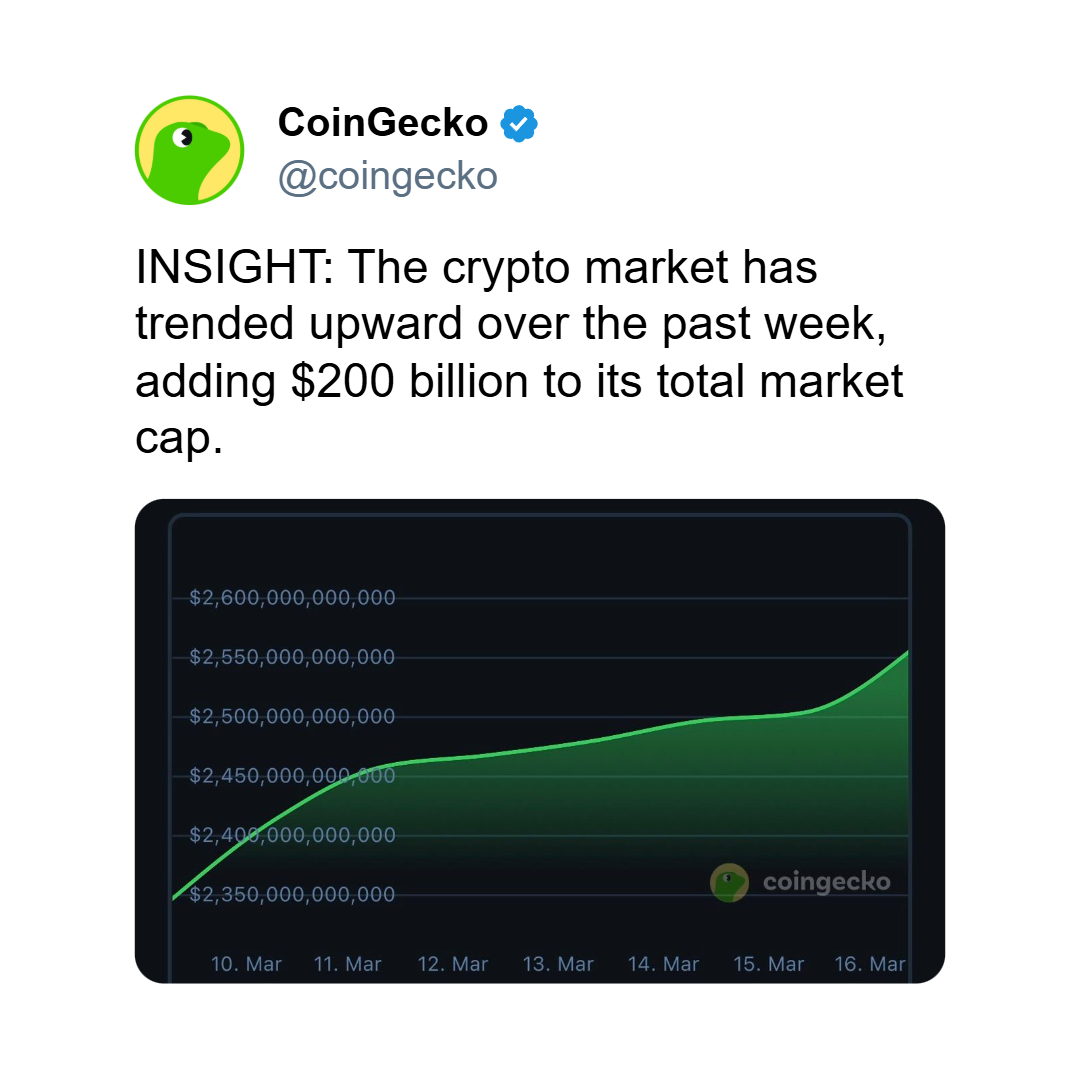Screen dimensions: 1080x1080
Task: Select the tweet text starting with INSIGHT
Action: coord(519,353)
